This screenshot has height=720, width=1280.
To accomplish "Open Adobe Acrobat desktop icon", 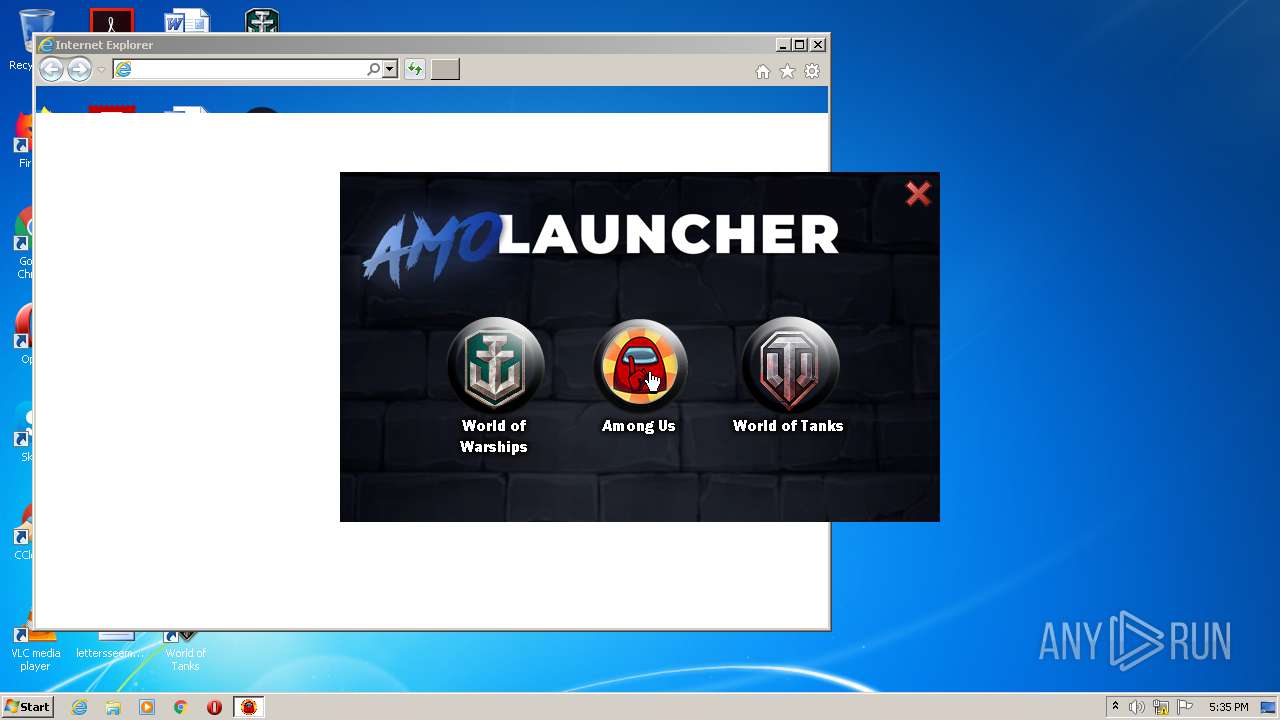I will (x=112, y=21).
